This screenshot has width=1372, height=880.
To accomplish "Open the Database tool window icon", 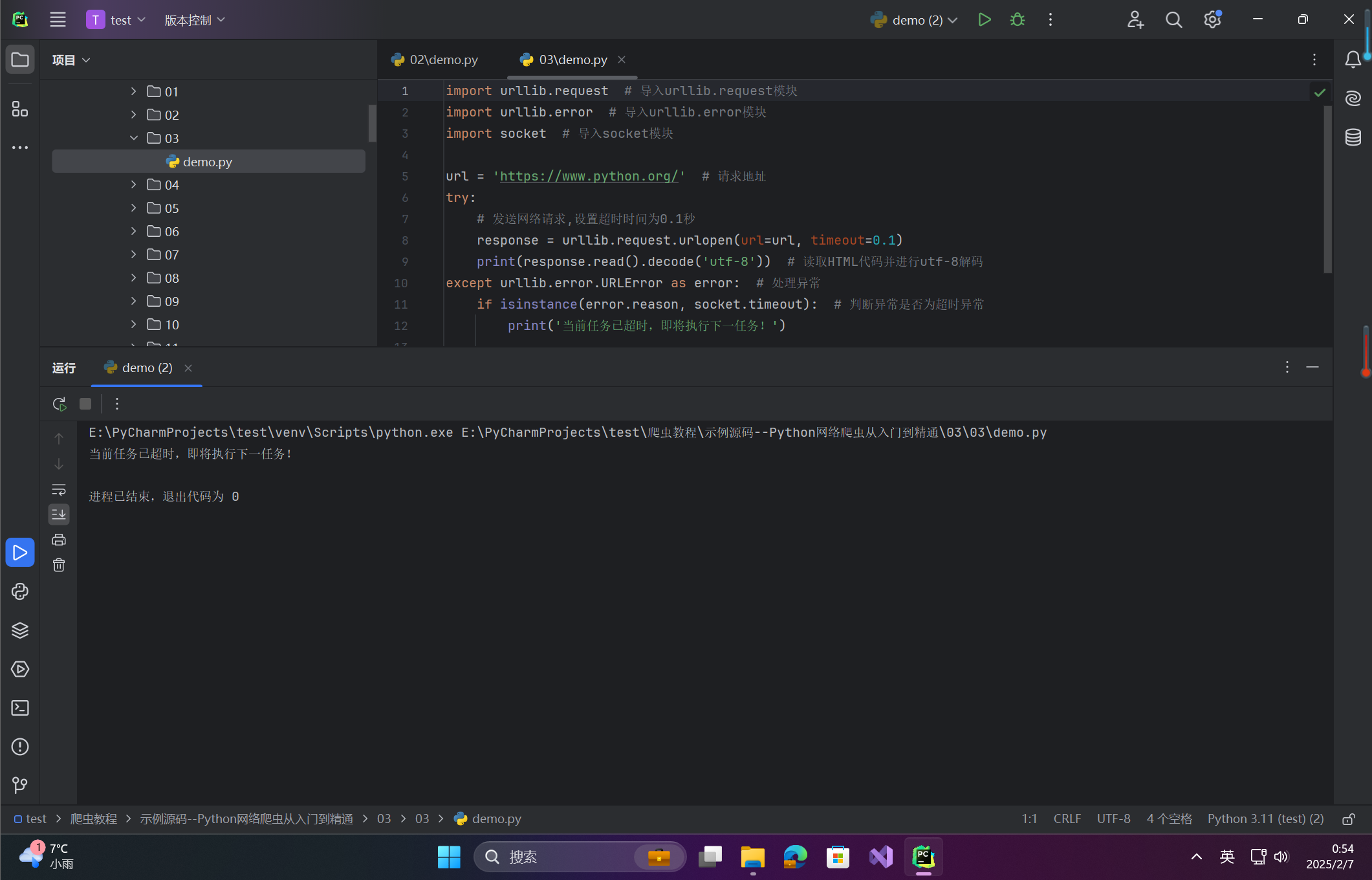I will coord(1353,137).
